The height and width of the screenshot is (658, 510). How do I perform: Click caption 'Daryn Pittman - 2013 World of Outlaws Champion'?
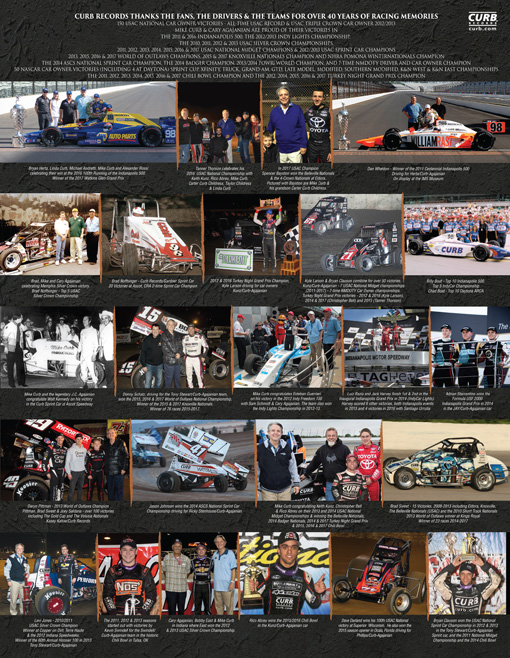coord(68,514)
